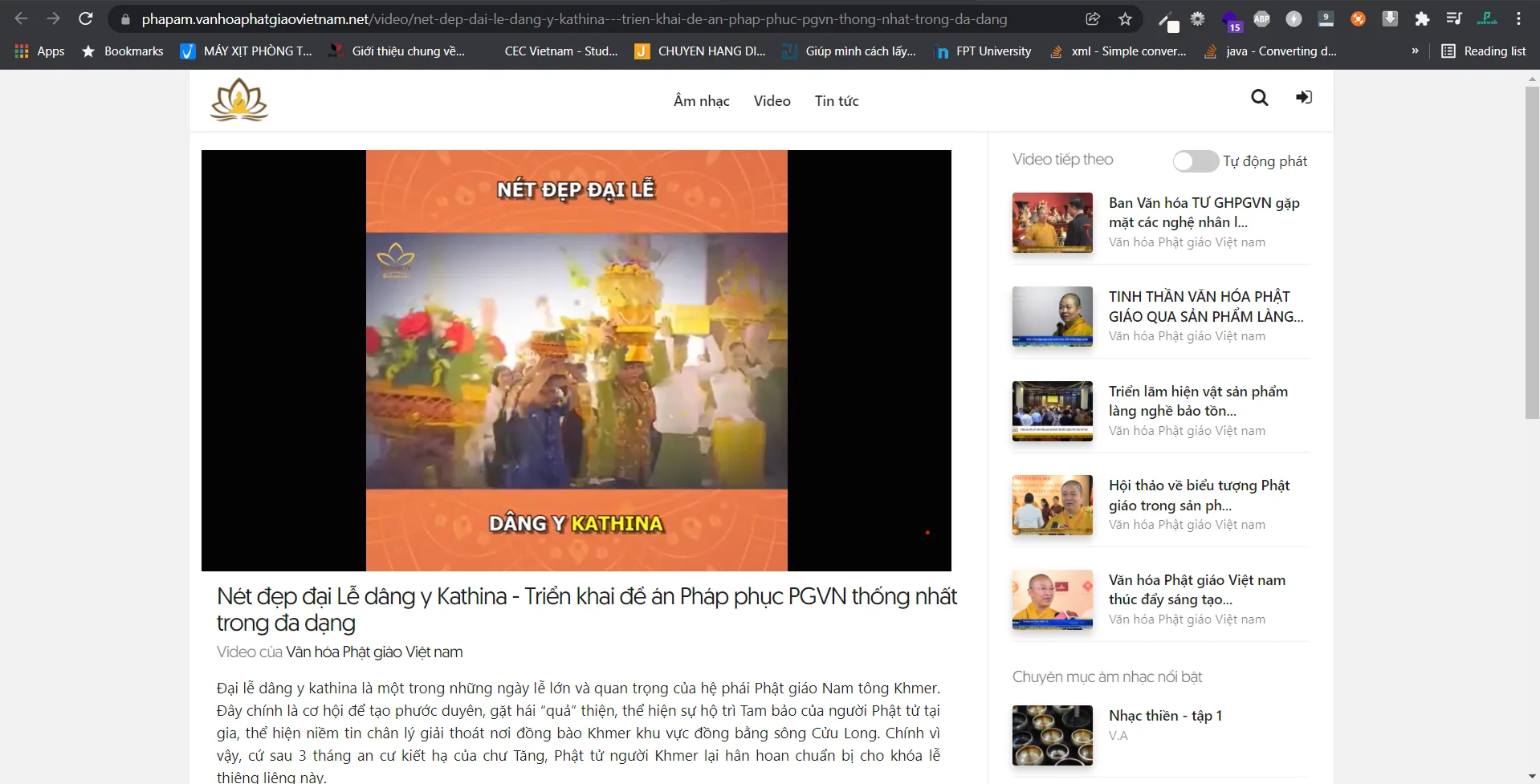Open the Nhạc thiền - tập 1 thumbnail
The height and width of the screenshot is (784, 1540).
pos(1053,735)
